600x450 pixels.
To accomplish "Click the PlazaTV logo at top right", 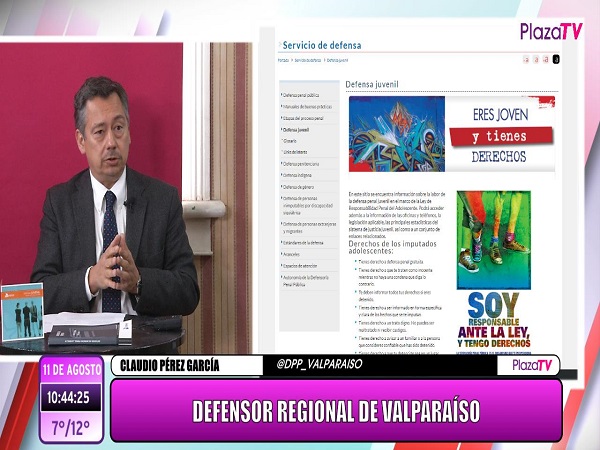I will coord(551,31).
